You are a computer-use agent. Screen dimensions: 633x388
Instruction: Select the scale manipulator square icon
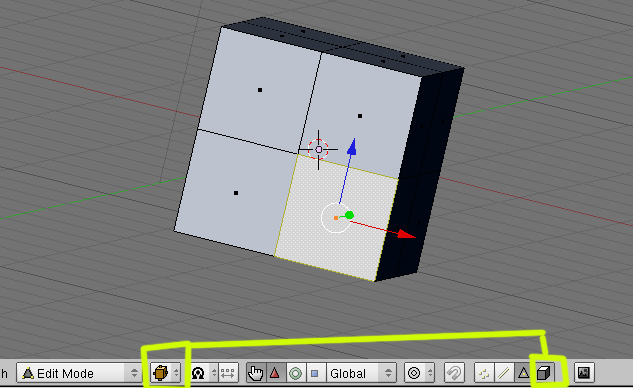coord(315,373)
